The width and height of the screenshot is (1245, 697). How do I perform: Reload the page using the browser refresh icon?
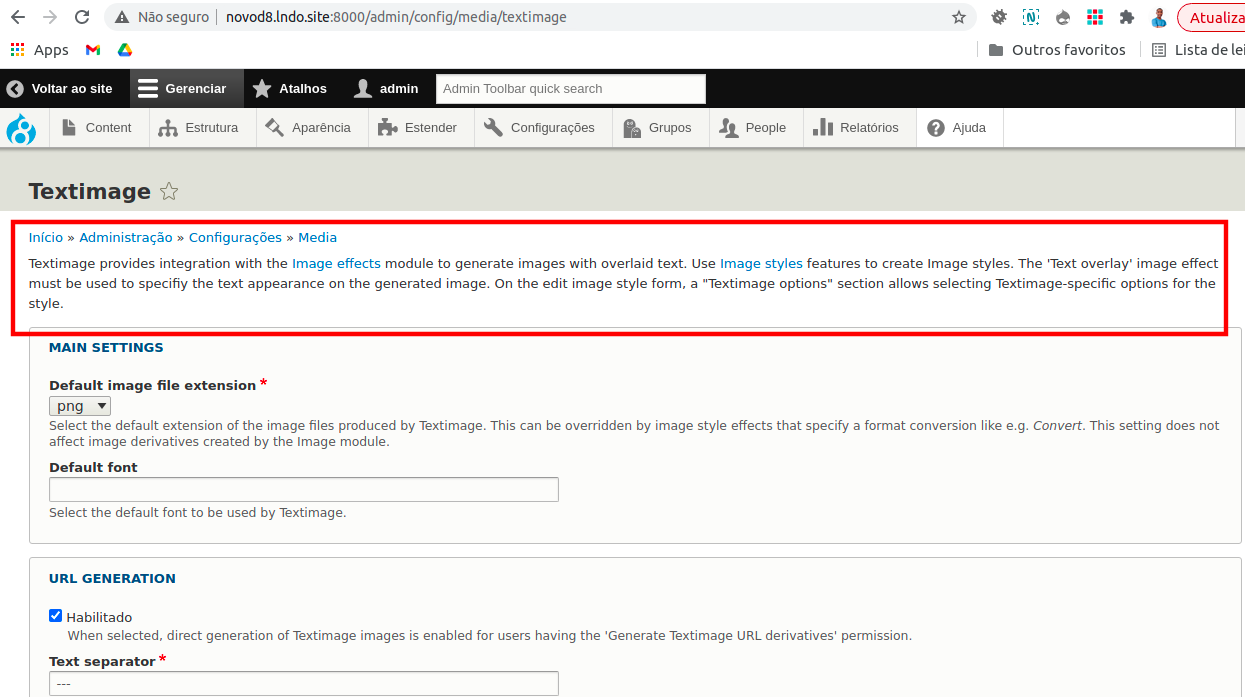pos(82,17)
